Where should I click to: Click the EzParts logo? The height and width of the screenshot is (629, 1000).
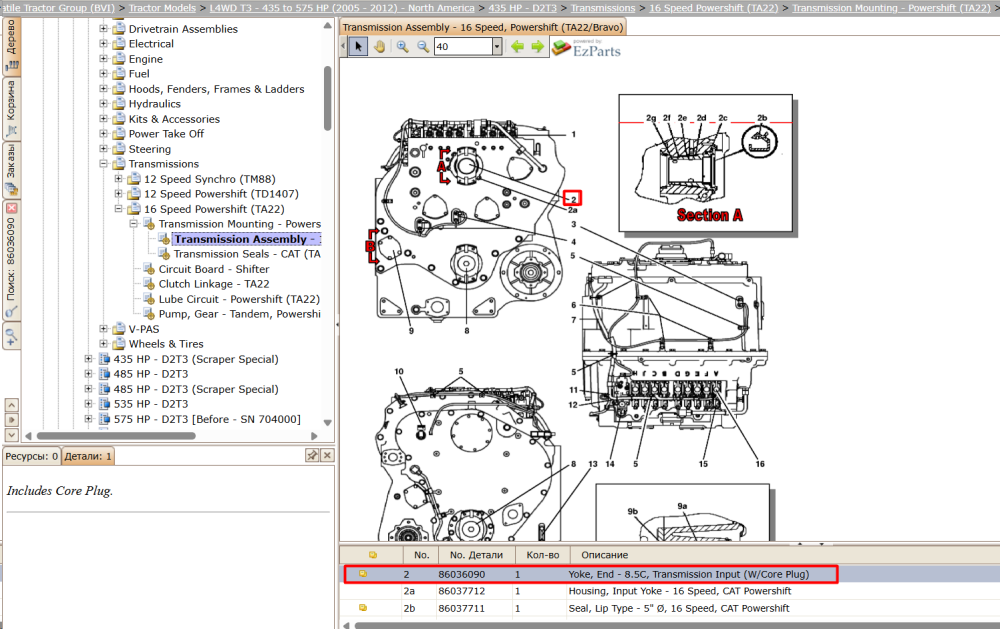(x=587, y=48)
